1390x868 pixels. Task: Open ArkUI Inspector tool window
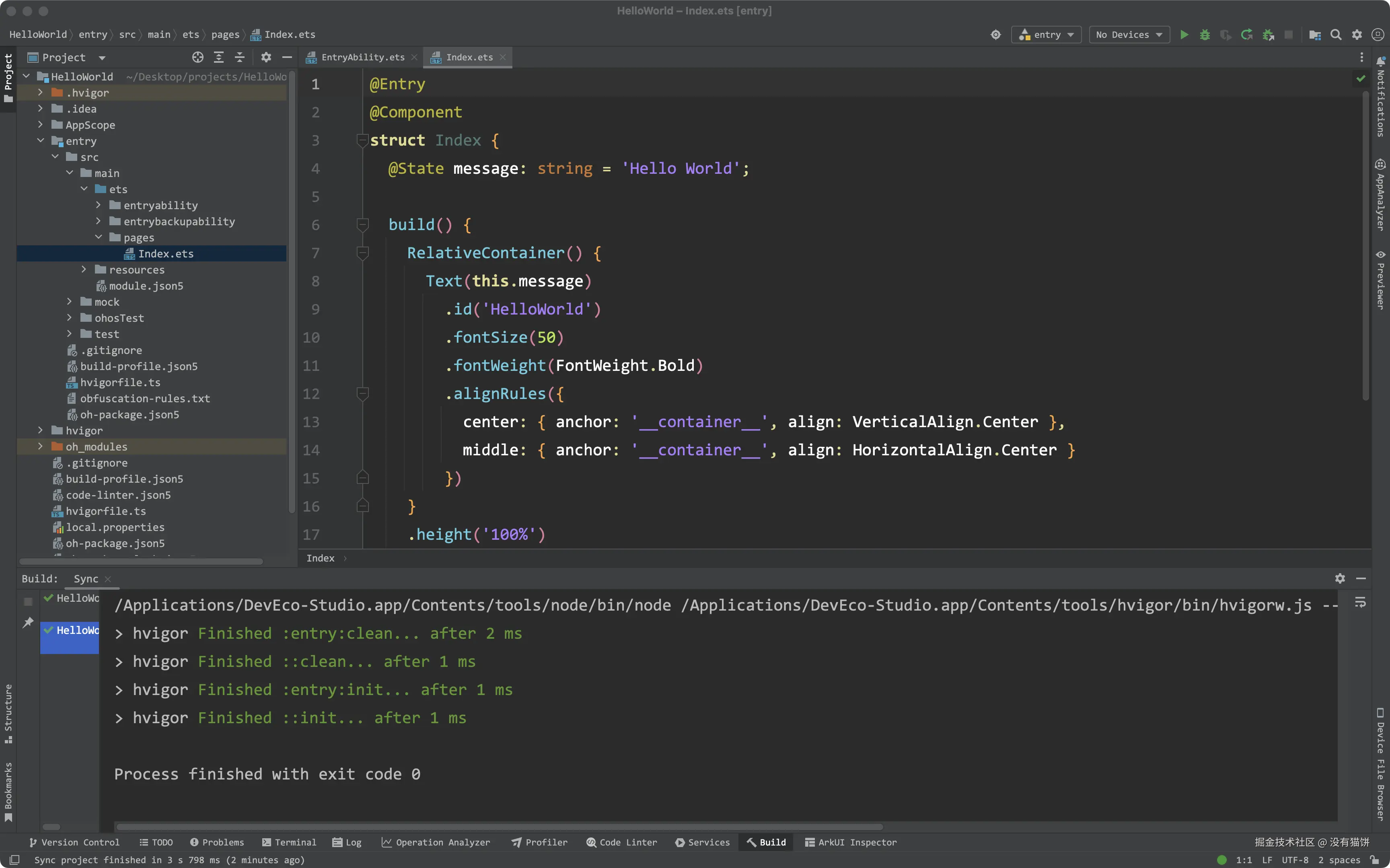[x=851, y=843]
